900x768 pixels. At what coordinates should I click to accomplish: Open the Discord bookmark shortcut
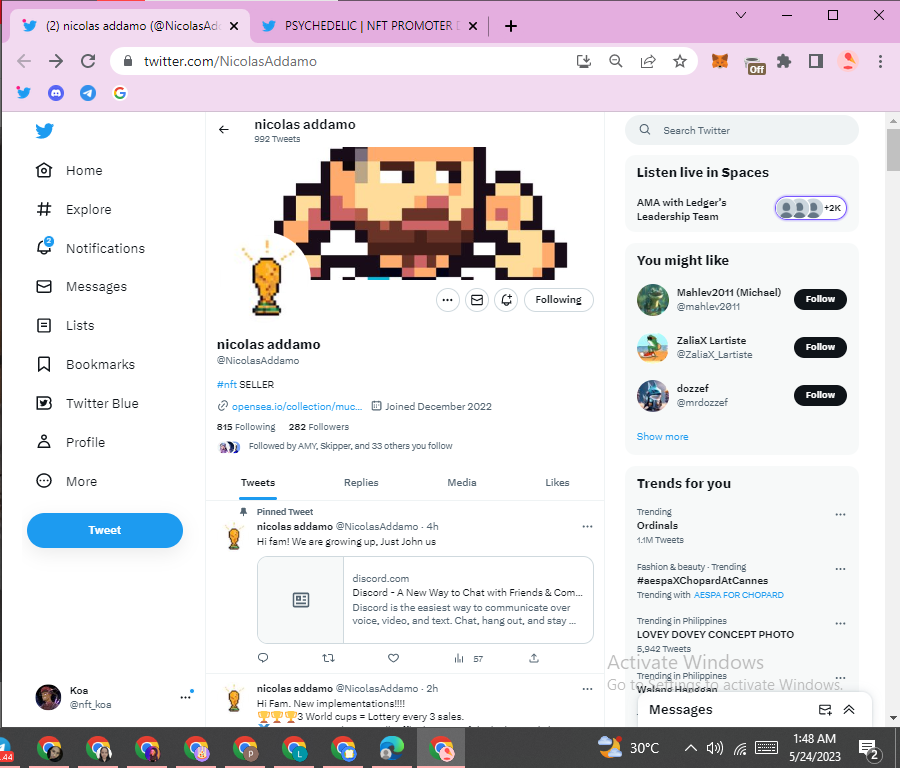56,93
